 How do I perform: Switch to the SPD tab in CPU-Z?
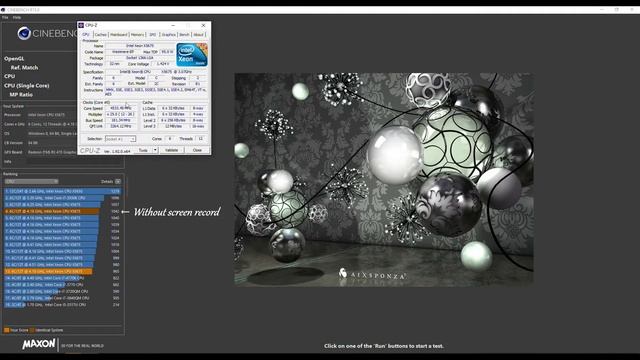coord(153,35)
